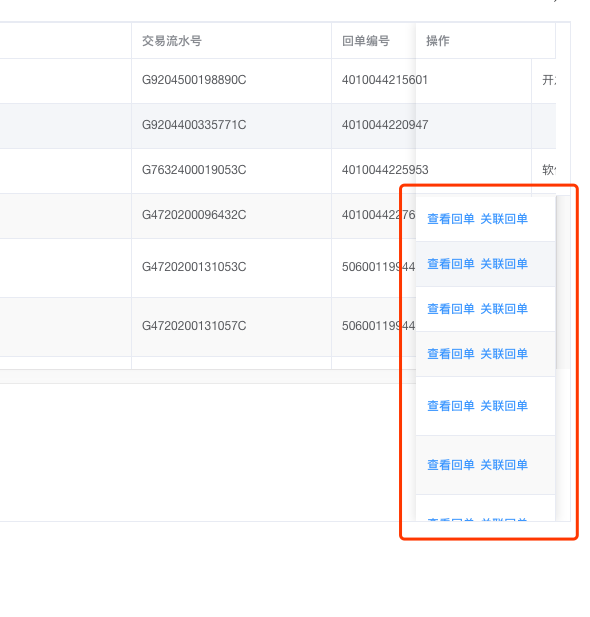The height and width of the screenshot is (617, 590).
Task: Click the receipt number in the G4720200131057C row
Action: [378, 326]
